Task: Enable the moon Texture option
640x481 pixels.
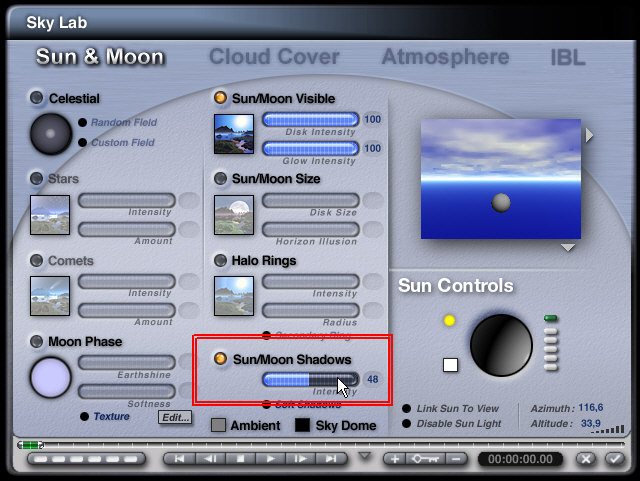Action: (84, 416)
